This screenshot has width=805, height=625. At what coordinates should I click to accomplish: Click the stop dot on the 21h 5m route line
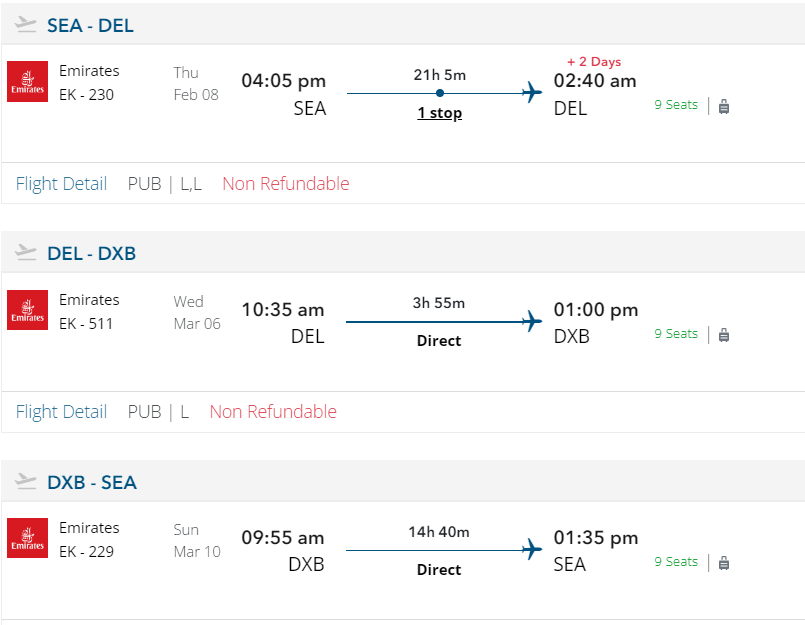[440, 93]
